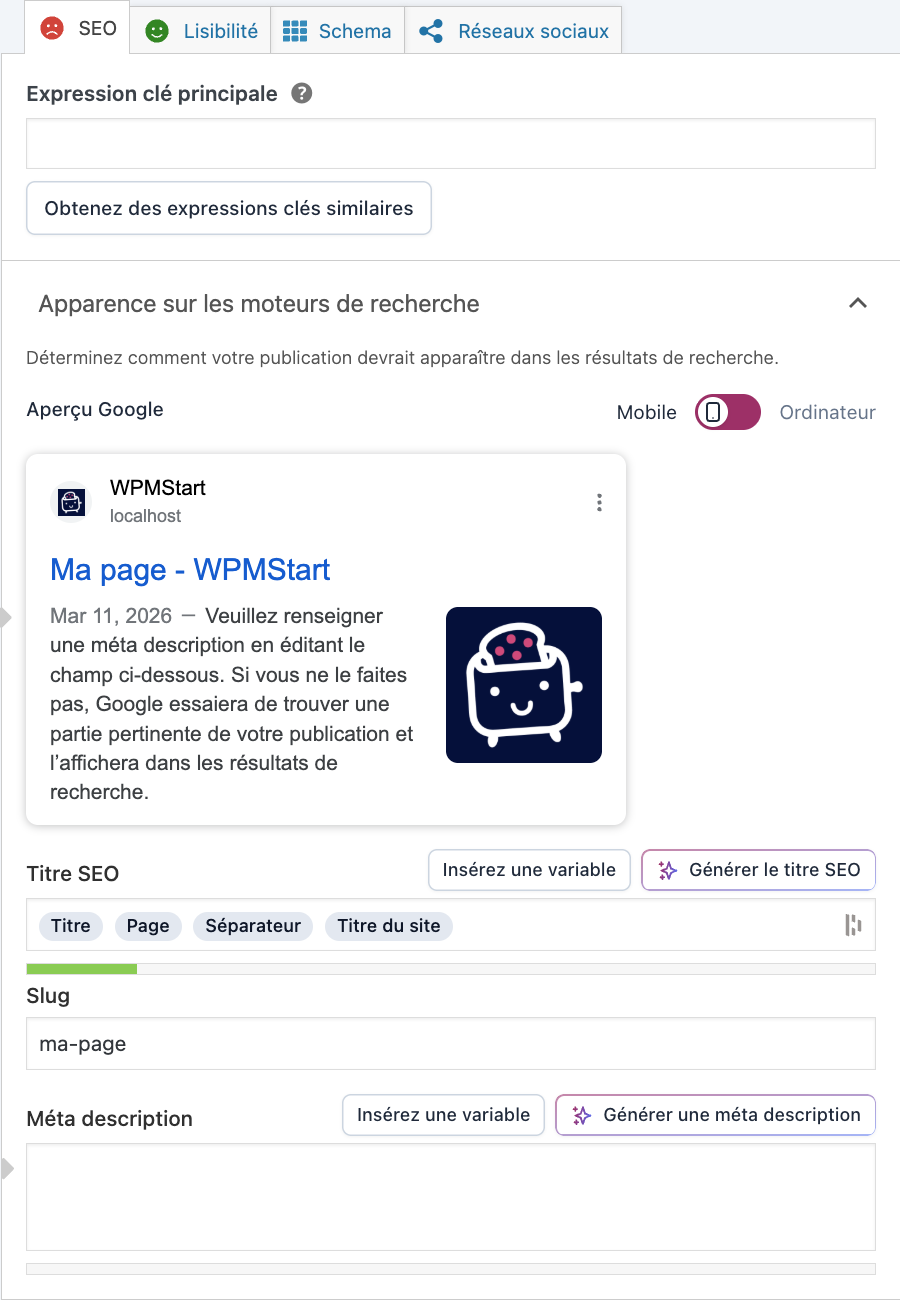Click the share icon for Réseaux sociaux

point(431,31)
